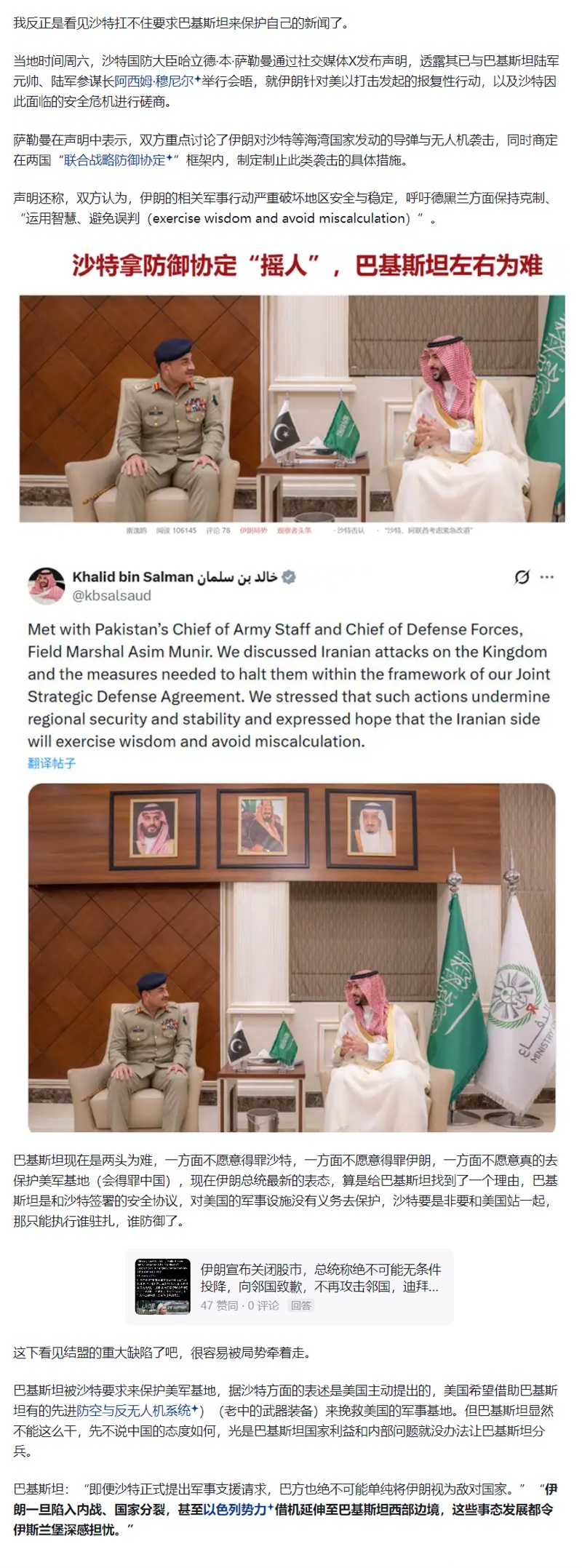The height and width of the screenshot is (1568, 582).
Task: Click the sparkle icon after 联合战略防御协定
Action: click(x=169, y=159)
